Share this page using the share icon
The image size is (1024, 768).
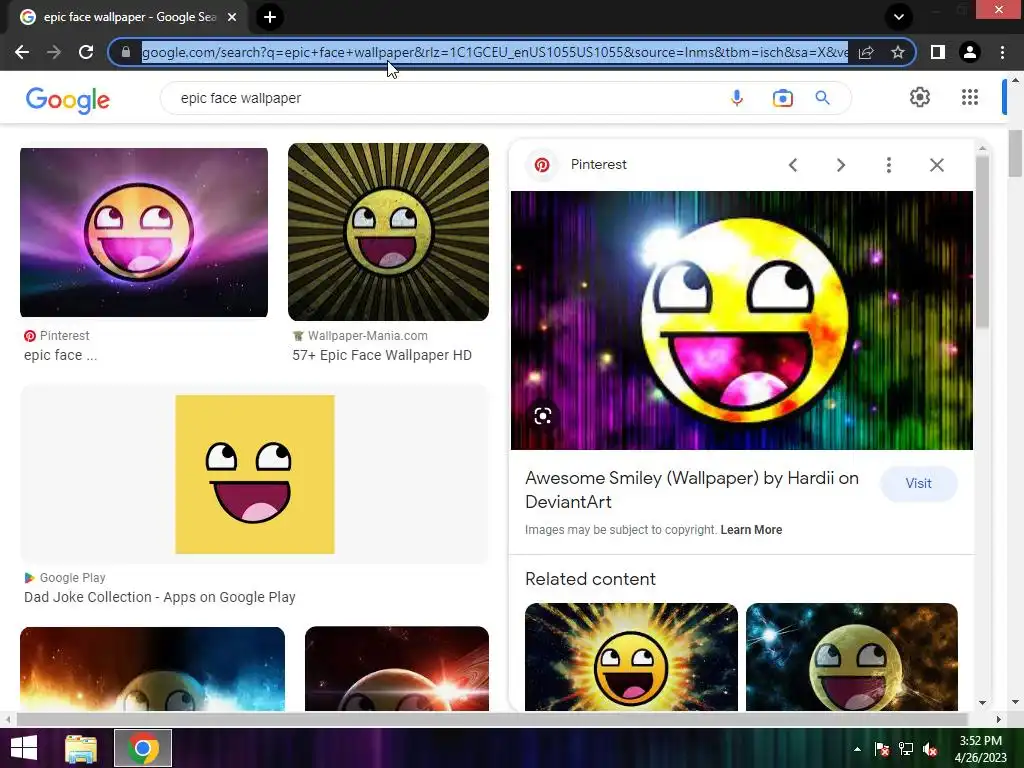coord(866,52)
